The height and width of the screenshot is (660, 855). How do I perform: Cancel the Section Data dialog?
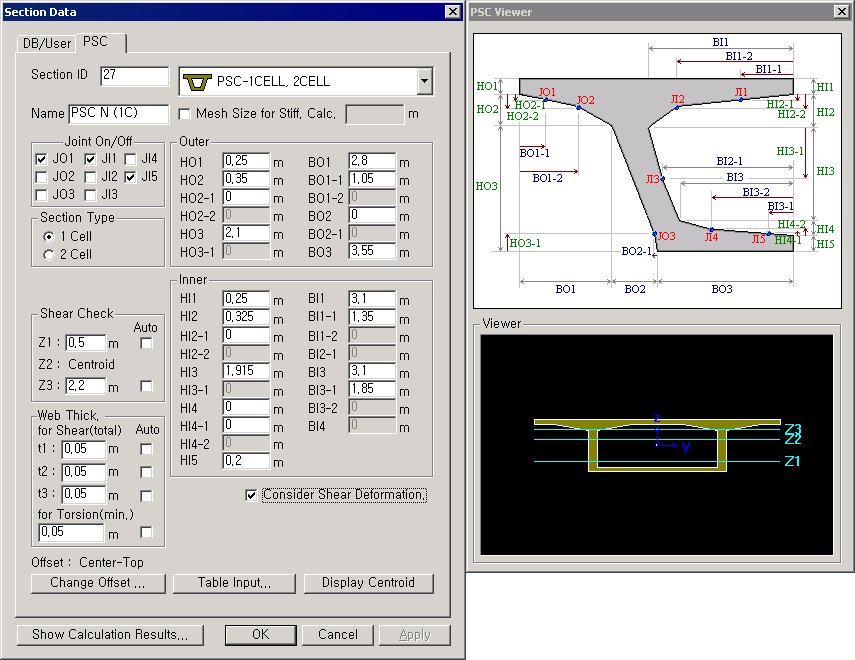click(x=338, y=635)
